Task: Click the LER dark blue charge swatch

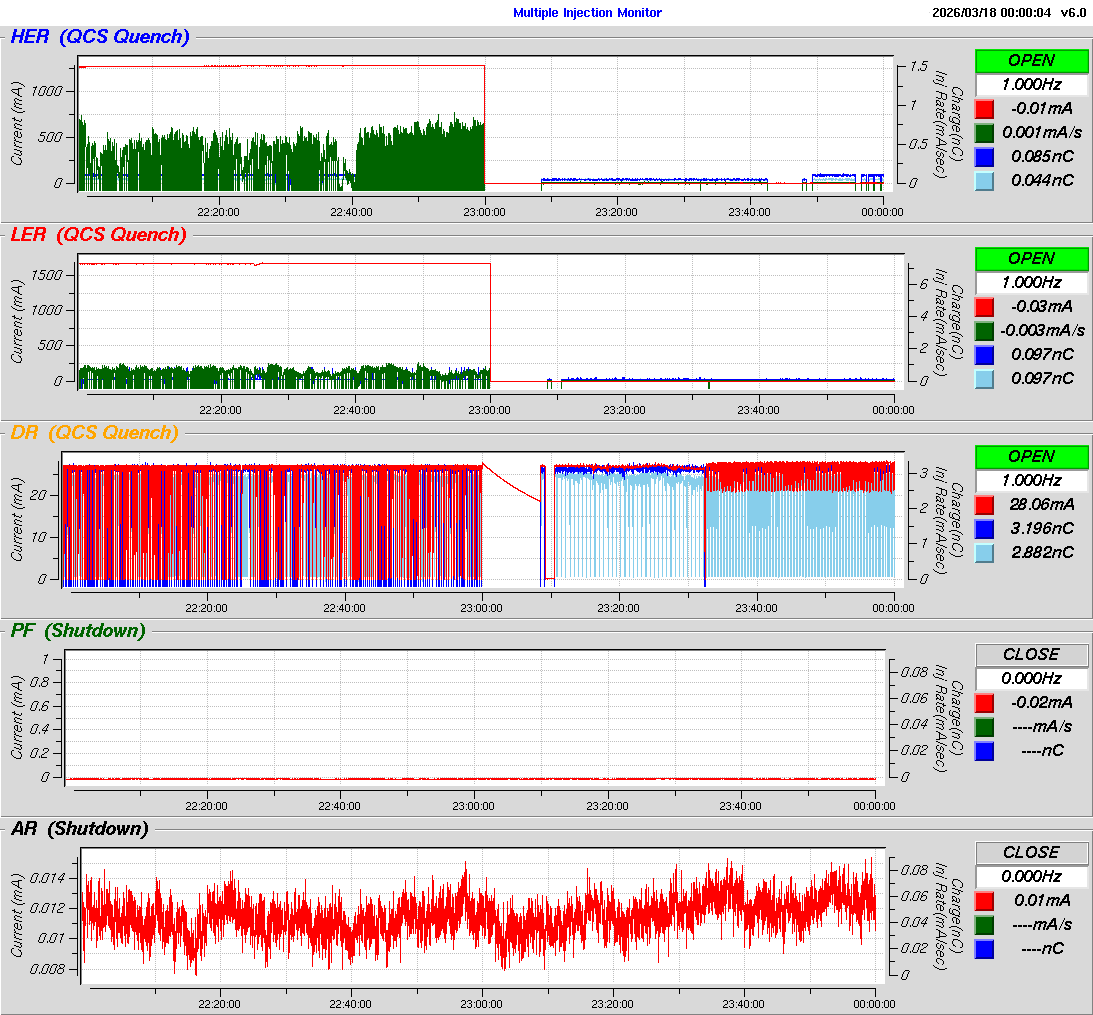Action: pyautogui.click(x=984, y=355)
